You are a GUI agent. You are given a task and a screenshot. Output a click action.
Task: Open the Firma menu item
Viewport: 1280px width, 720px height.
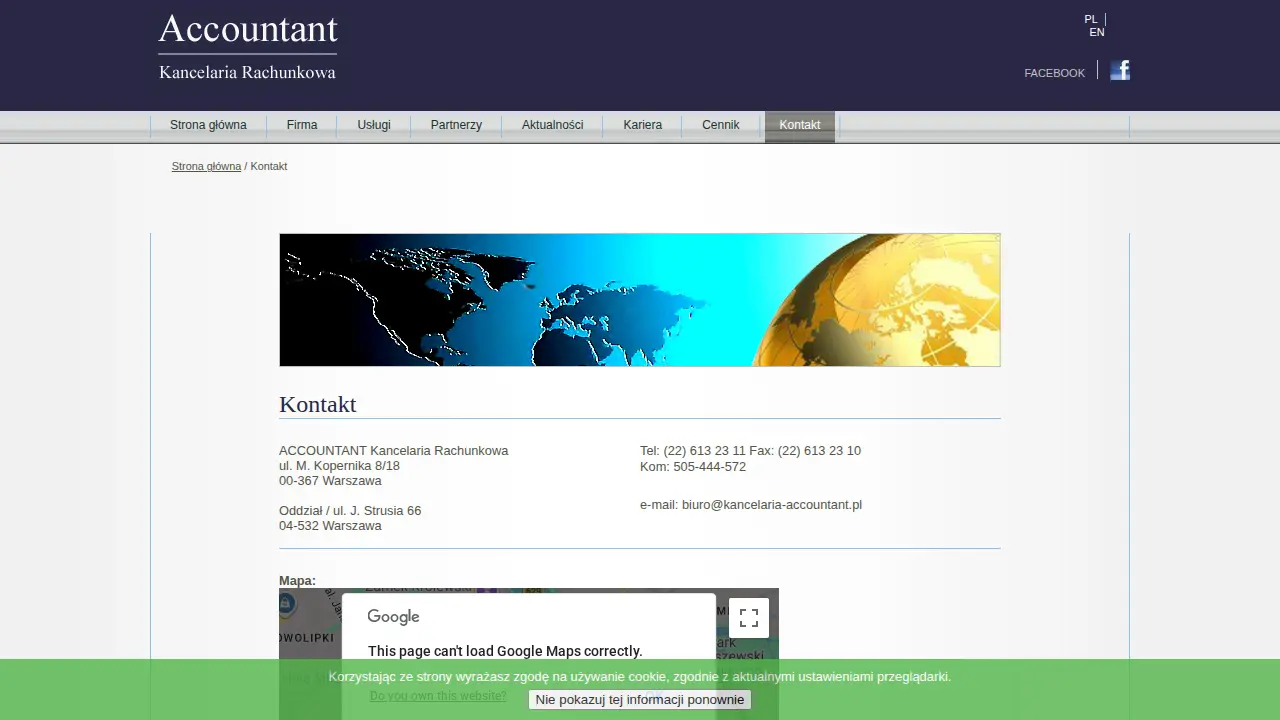point(302,125)
